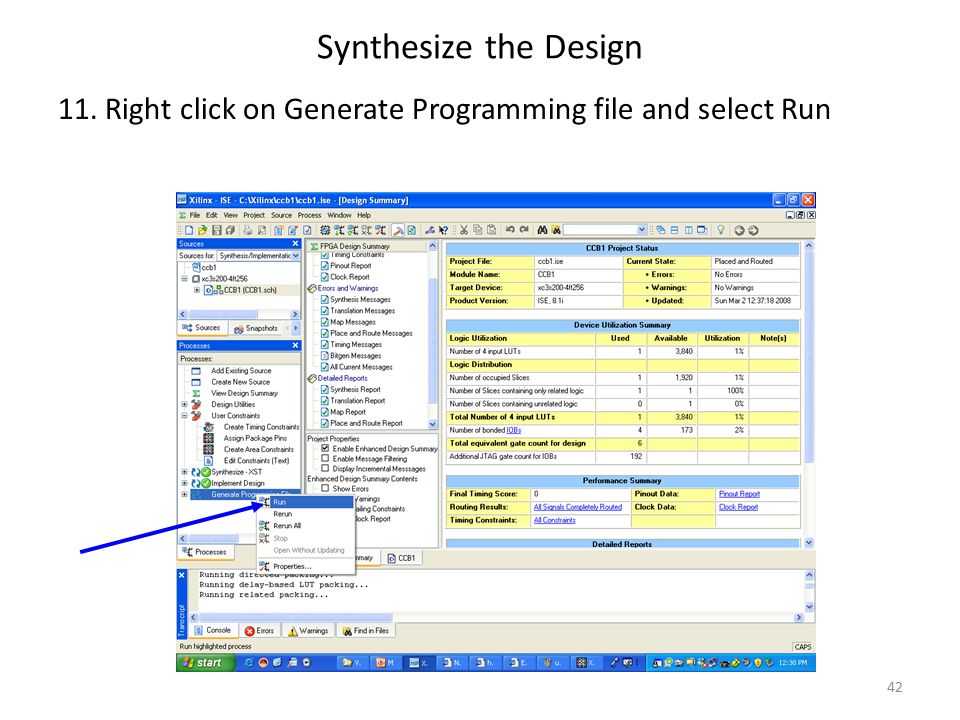Click the back navigation arrow icon
This screenshot has width=960, height=720.
pyautogui.click(x=739, y=230)
